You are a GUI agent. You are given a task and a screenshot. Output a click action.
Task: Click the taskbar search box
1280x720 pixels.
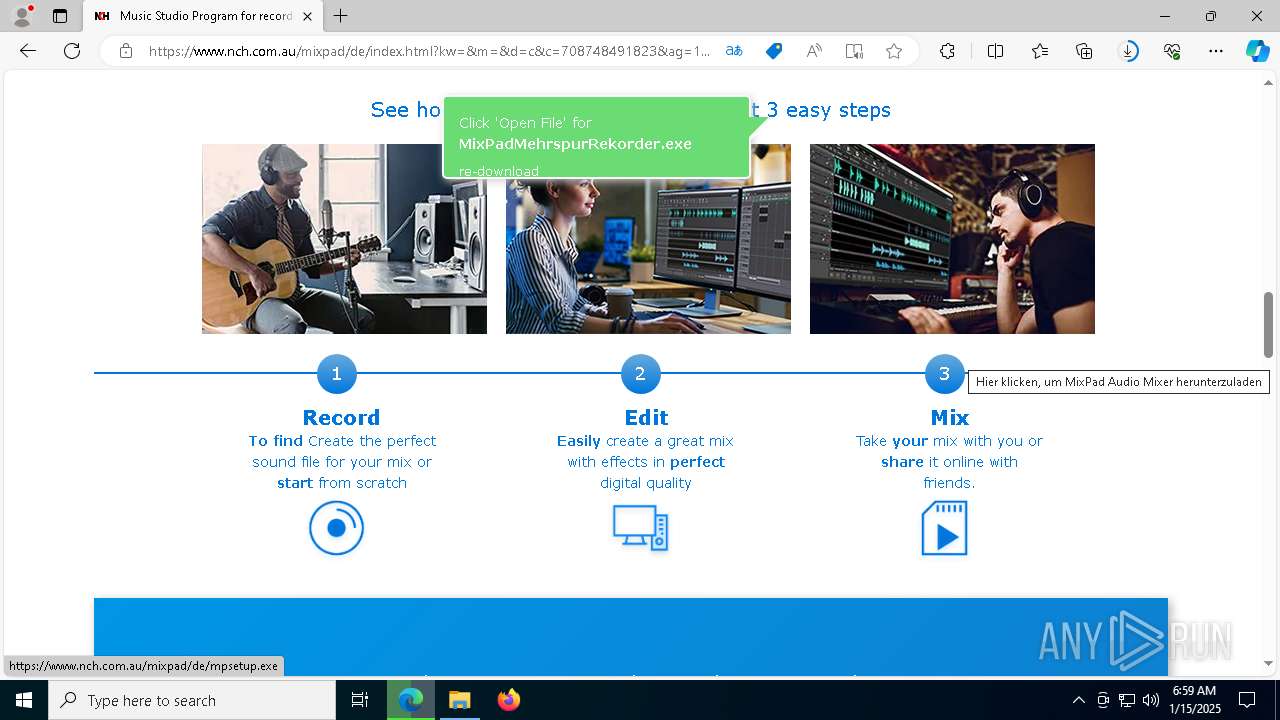point(192,700)
